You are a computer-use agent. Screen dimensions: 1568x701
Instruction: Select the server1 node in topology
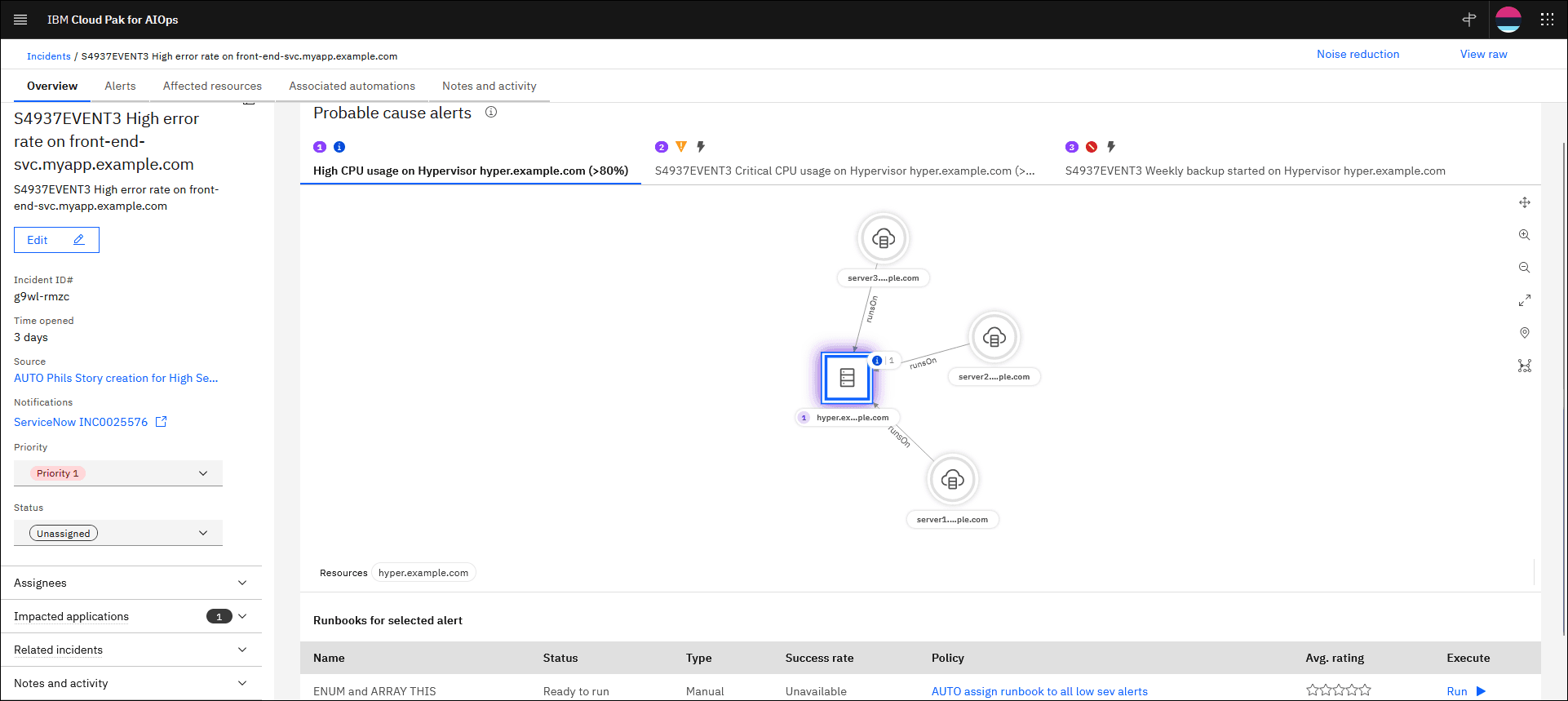coord(952,480)
